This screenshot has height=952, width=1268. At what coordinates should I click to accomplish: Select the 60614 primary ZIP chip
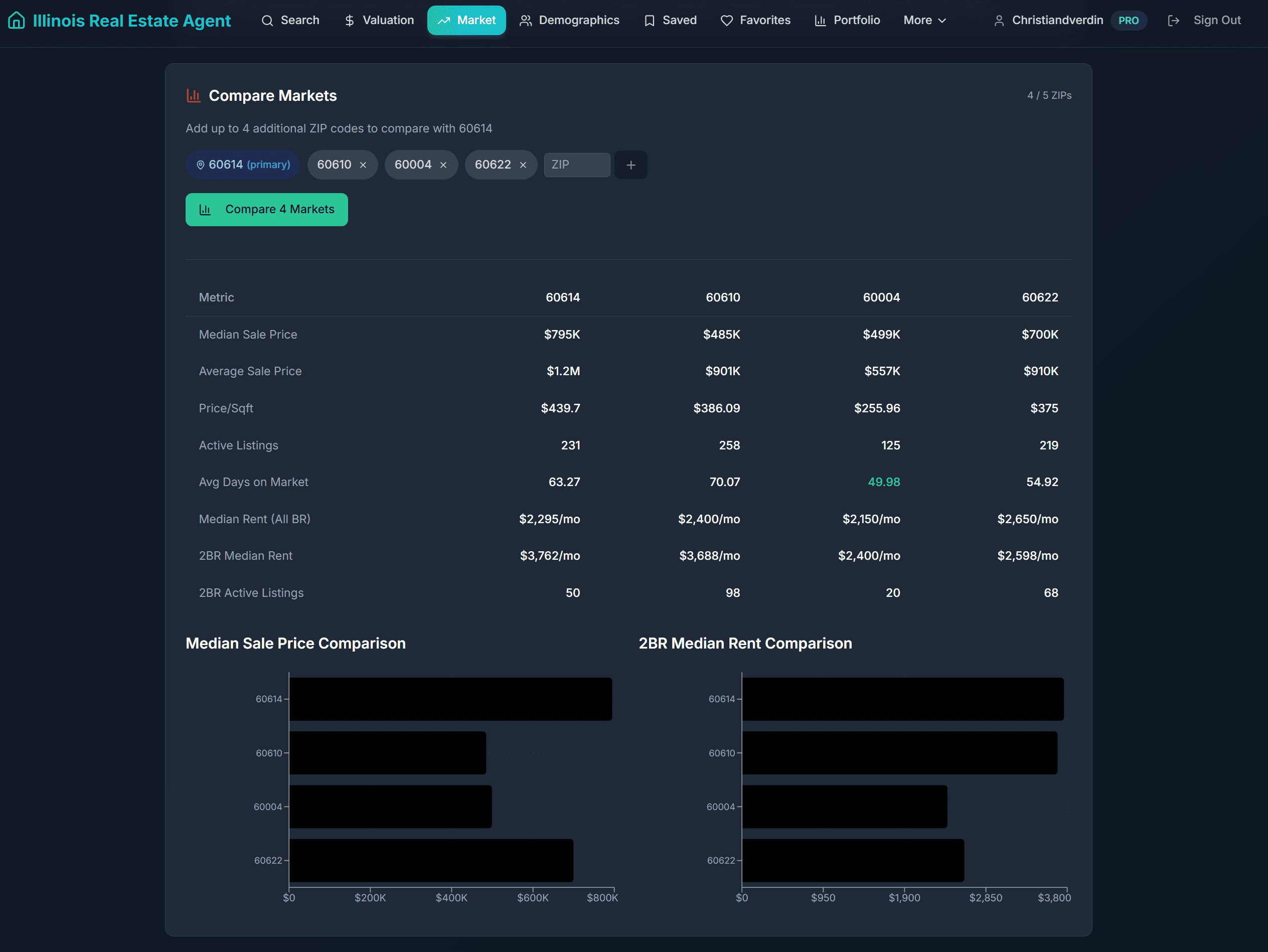pos(242,165)
